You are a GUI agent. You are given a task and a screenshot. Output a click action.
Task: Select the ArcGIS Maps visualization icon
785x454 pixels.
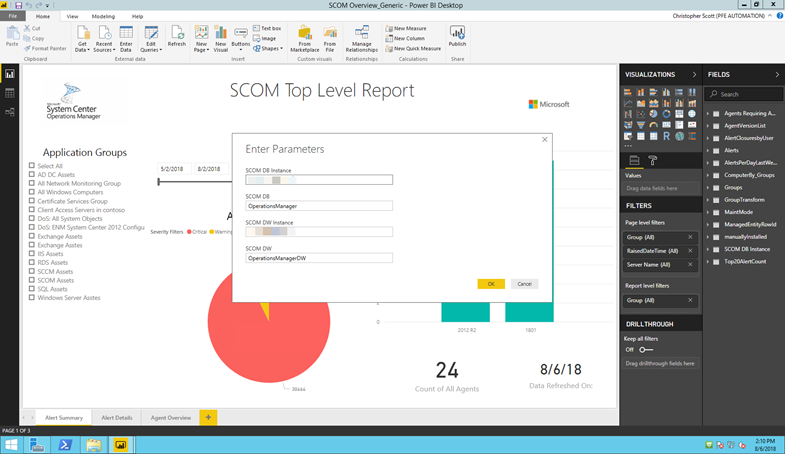679,136
